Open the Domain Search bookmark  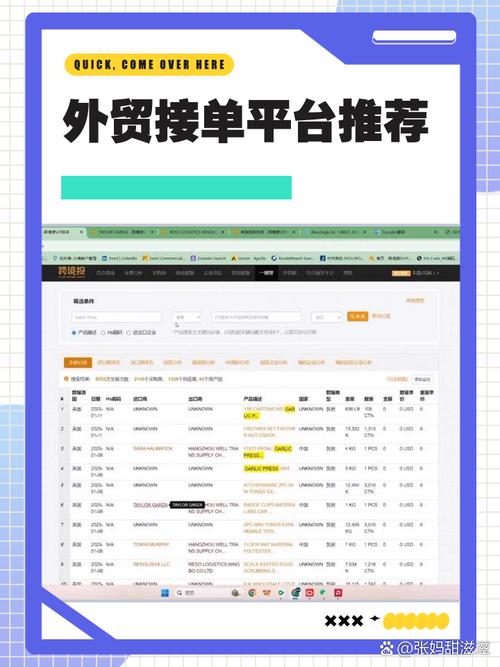click(208, 258)
